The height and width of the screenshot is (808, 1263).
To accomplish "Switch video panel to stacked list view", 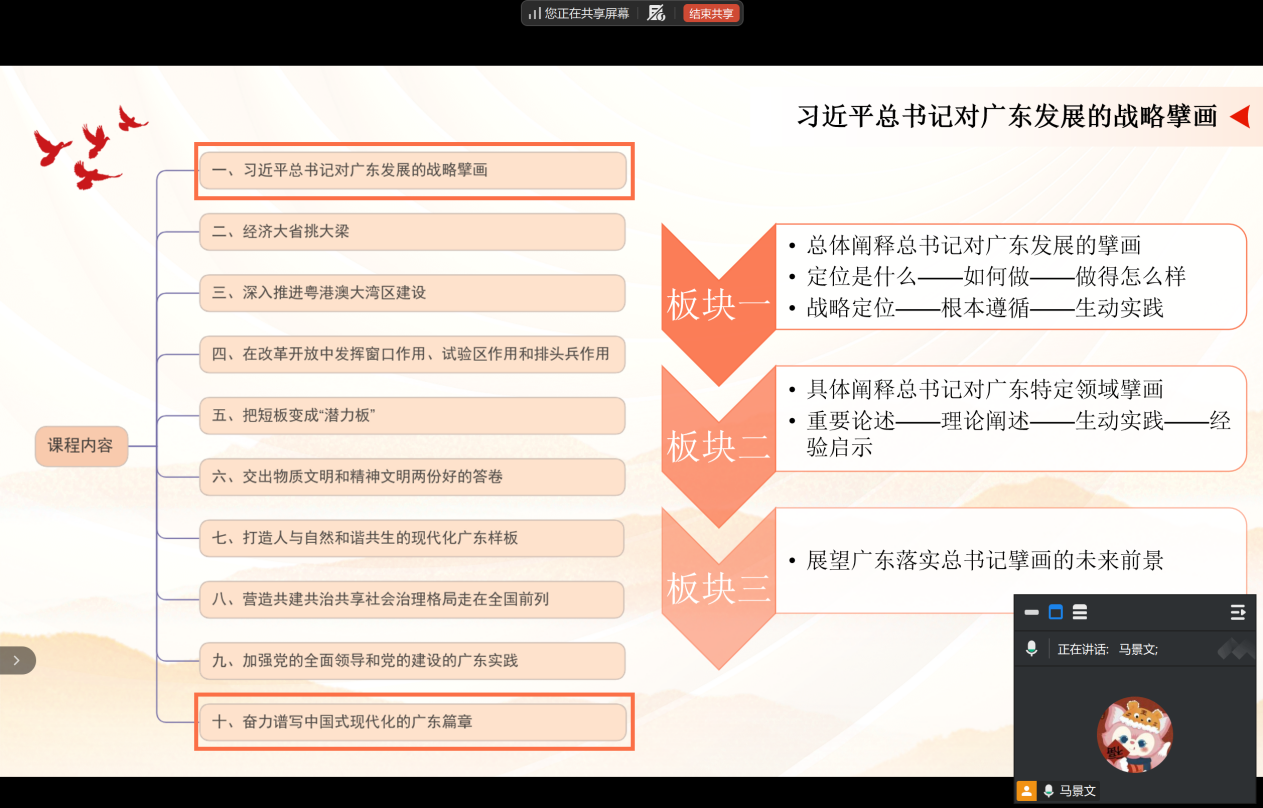I will 1079,612.
